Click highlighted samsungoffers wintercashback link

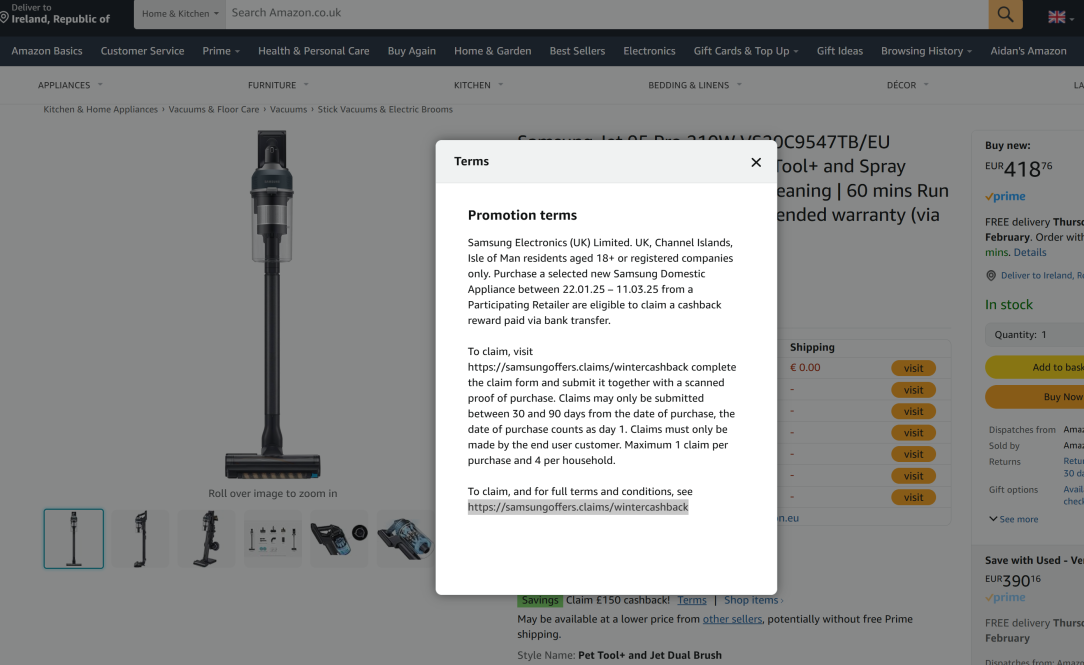(x=578, y=507)
